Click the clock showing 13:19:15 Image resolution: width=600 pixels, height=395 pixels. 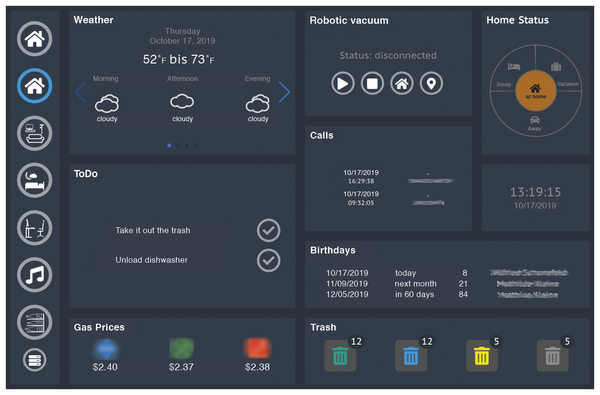tap(535, 192)
